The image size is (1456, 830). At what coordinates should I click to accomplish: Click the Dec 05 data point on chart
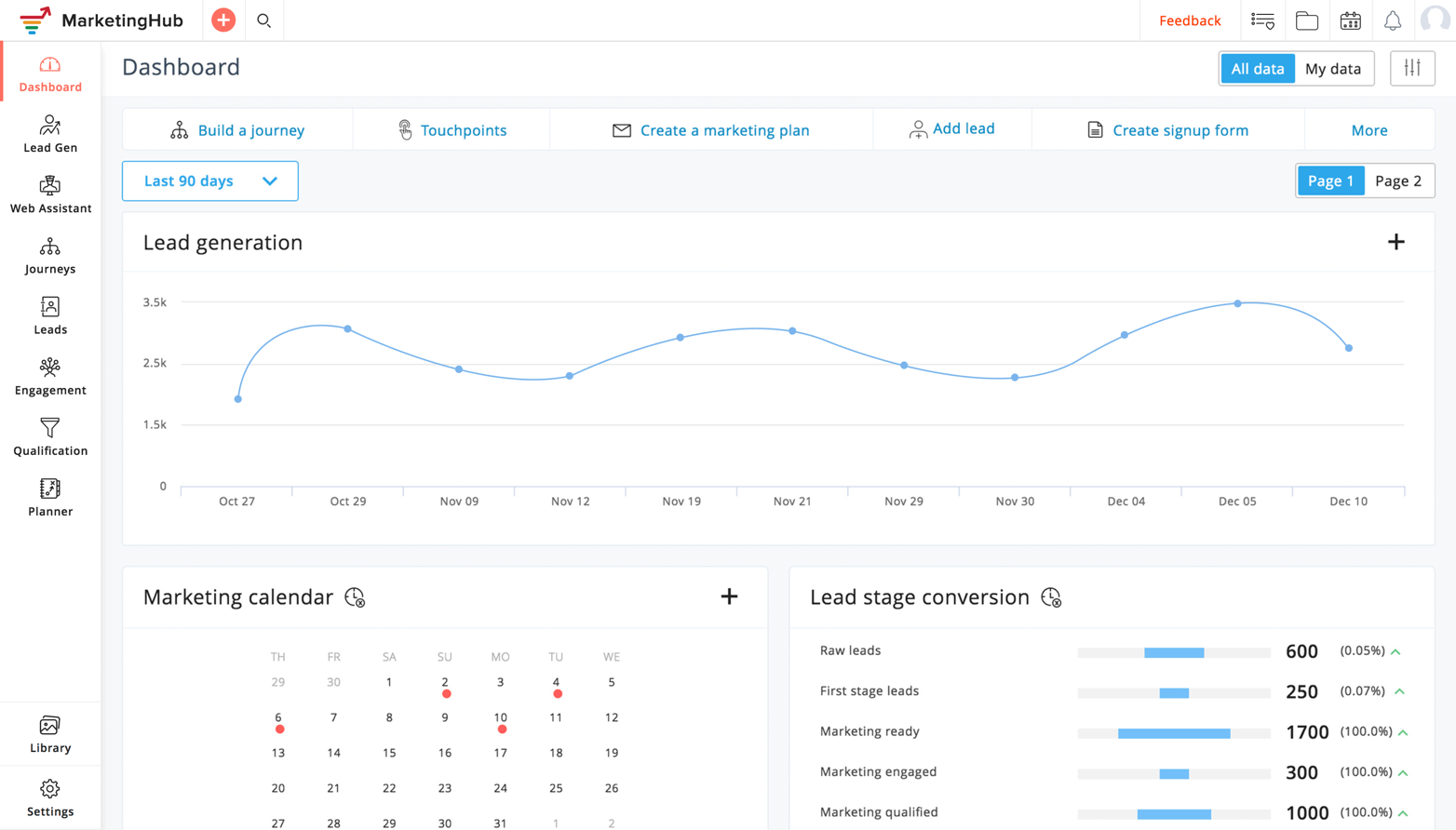coord(1237,303)
